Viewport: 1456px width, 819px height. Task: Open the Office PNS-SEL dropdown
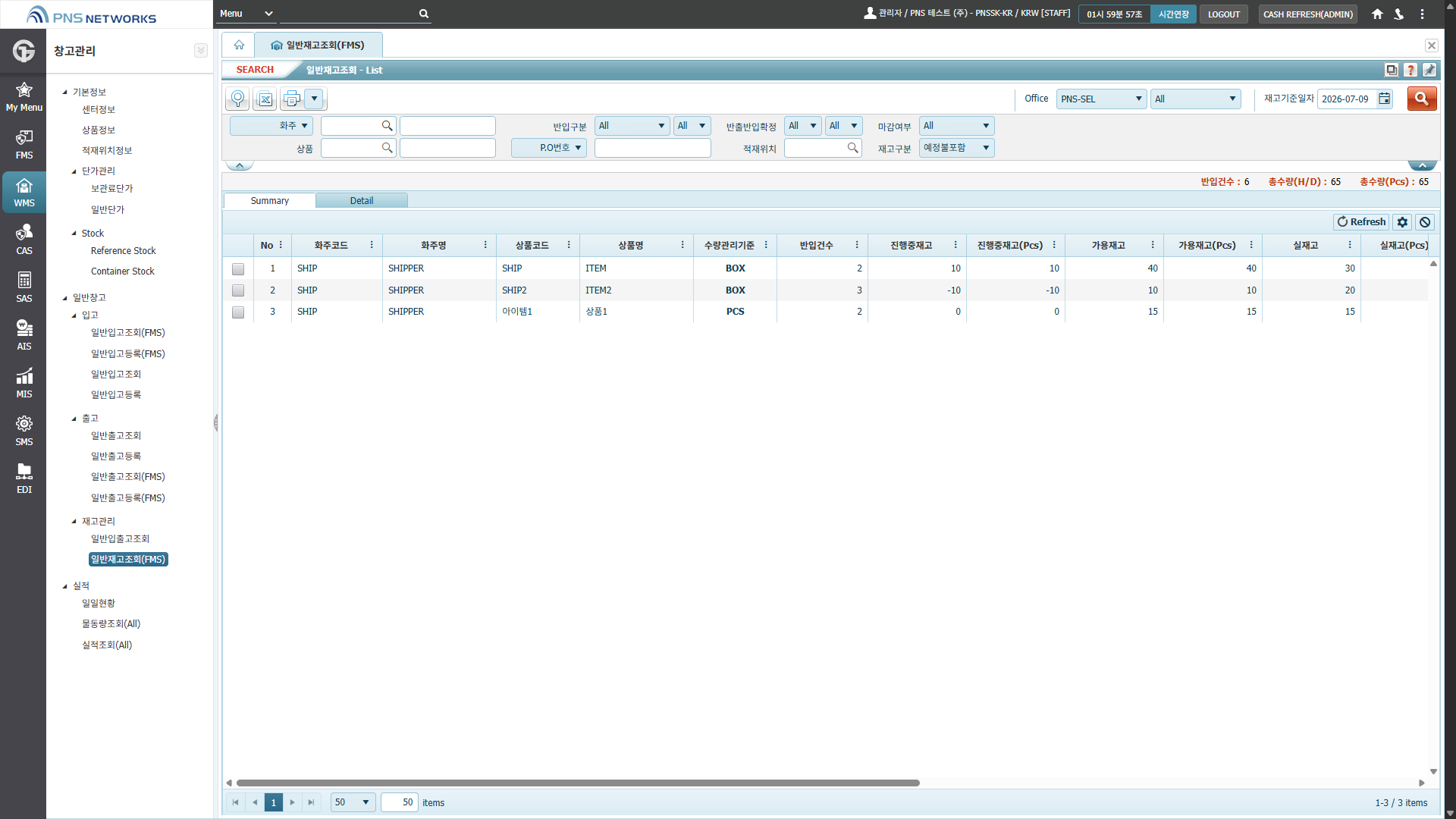pyautogui.click(x=1101, y=99)
